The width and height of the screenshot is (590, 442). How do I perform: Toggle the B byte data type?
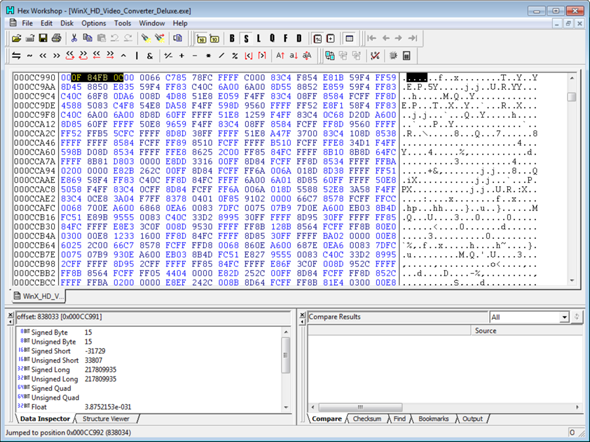(x=232, y=38)
